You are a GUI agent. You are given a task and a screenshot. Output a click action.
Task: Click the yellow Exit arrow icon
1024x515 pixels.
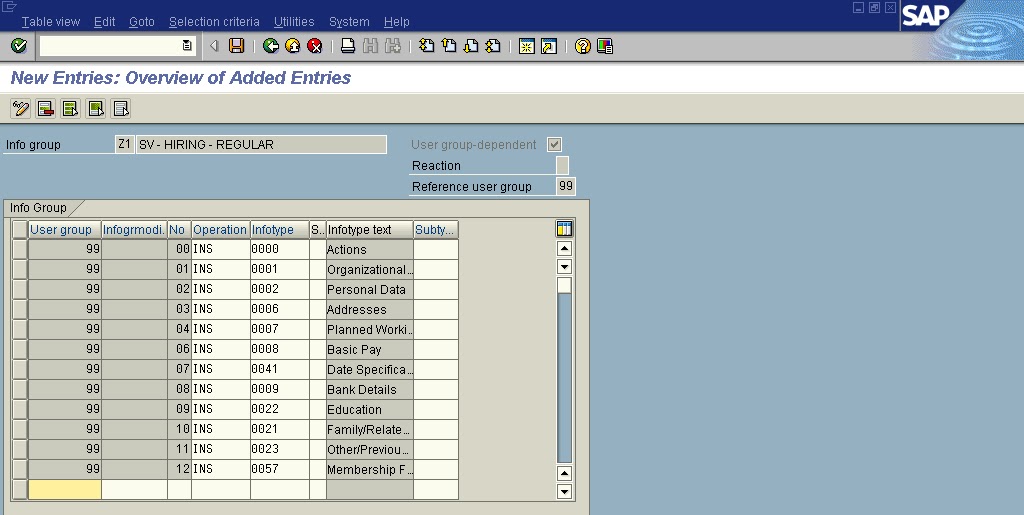coord(293,46)
